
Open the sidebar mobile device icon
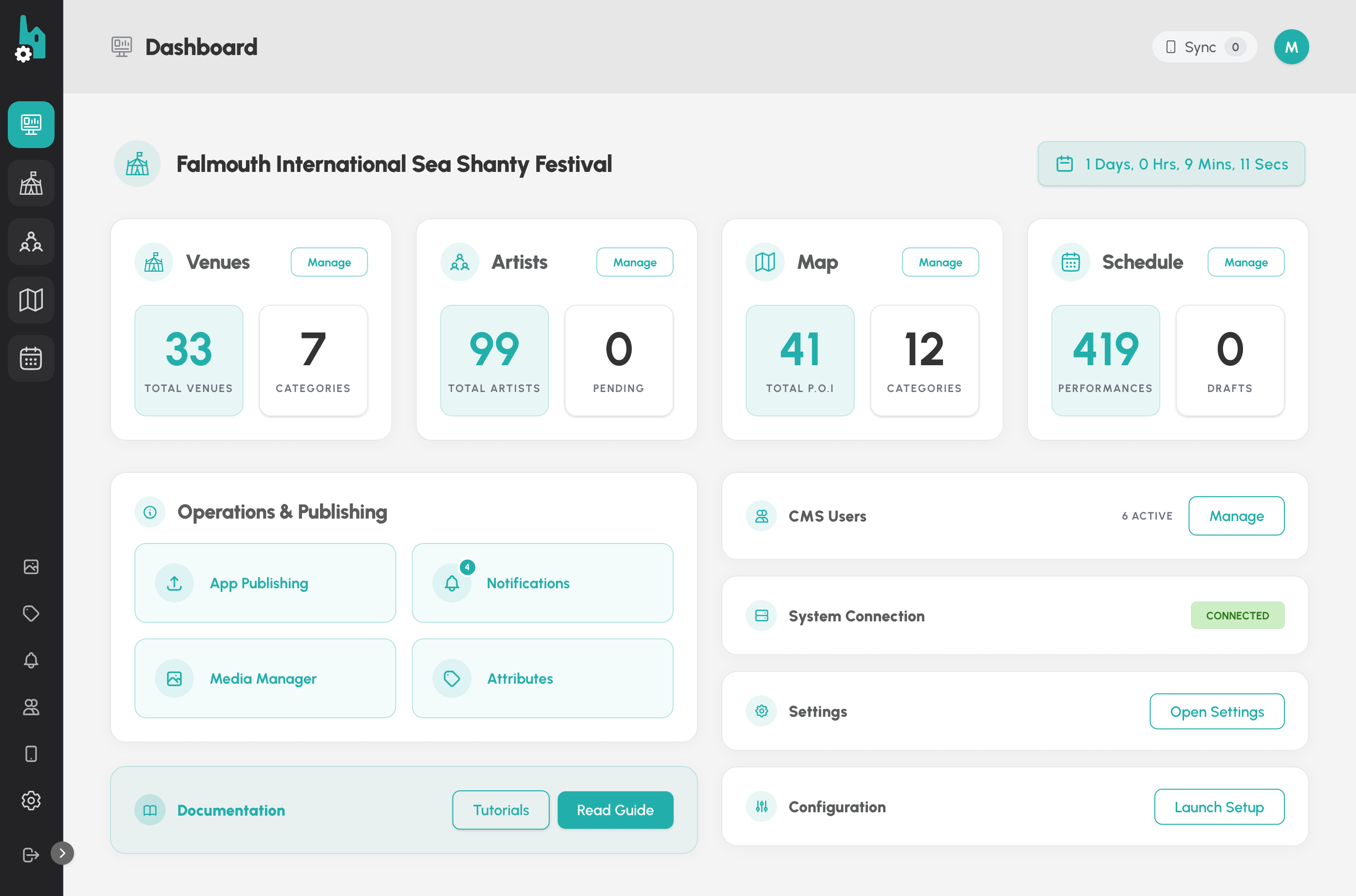point(31,754)
